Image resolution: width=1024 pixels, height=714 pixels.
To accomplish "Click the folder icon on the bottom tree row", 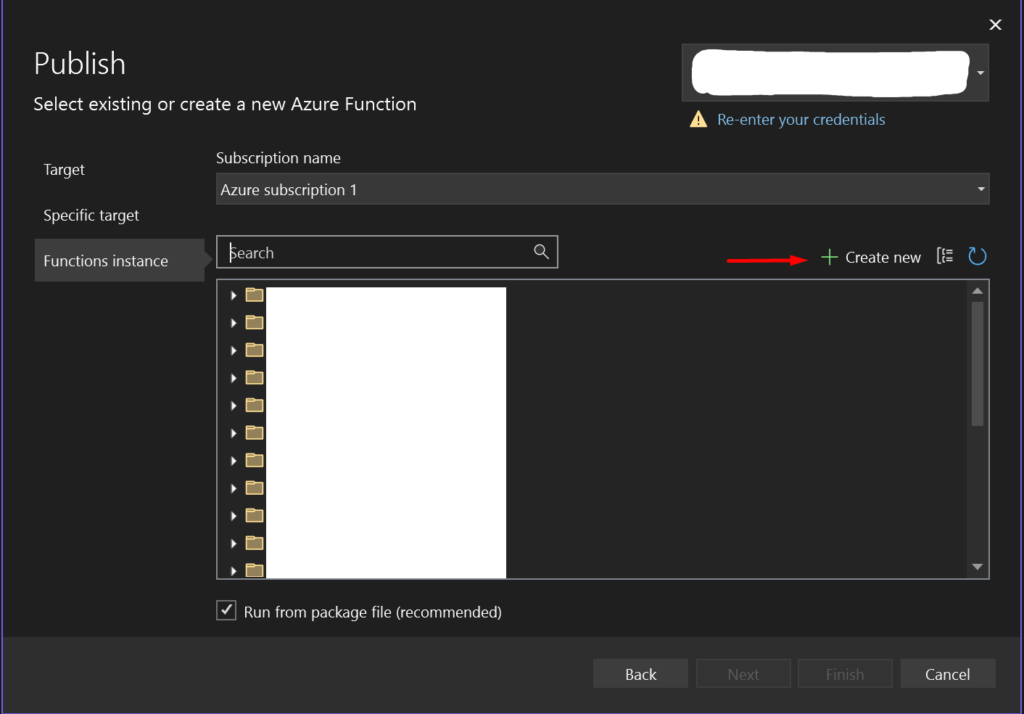I will click(x=253, y=568).
